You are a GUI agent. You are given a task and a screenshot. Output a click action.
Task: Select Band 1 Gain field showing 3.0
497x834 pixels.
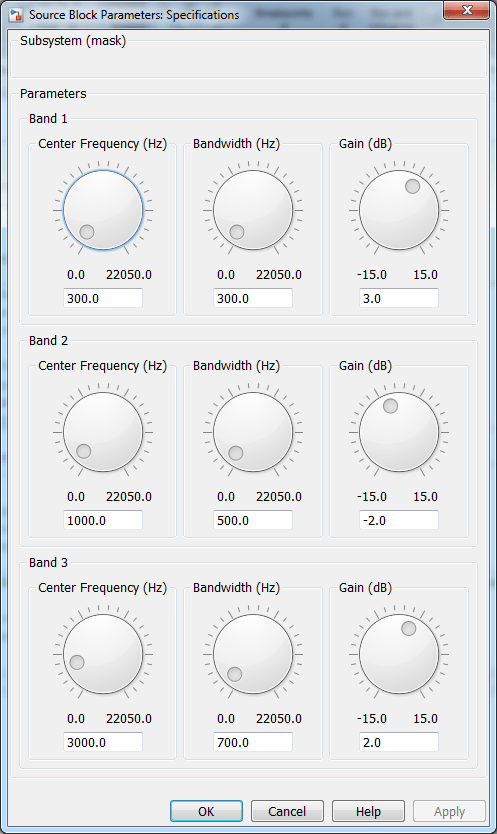(399, 298)
